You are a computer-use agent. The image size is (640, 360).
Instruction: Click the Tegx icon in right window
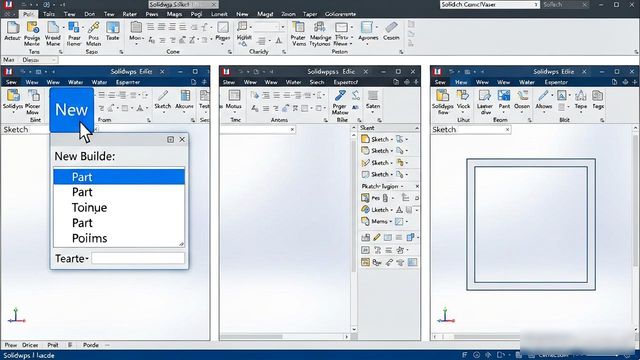tap(598, 99)
